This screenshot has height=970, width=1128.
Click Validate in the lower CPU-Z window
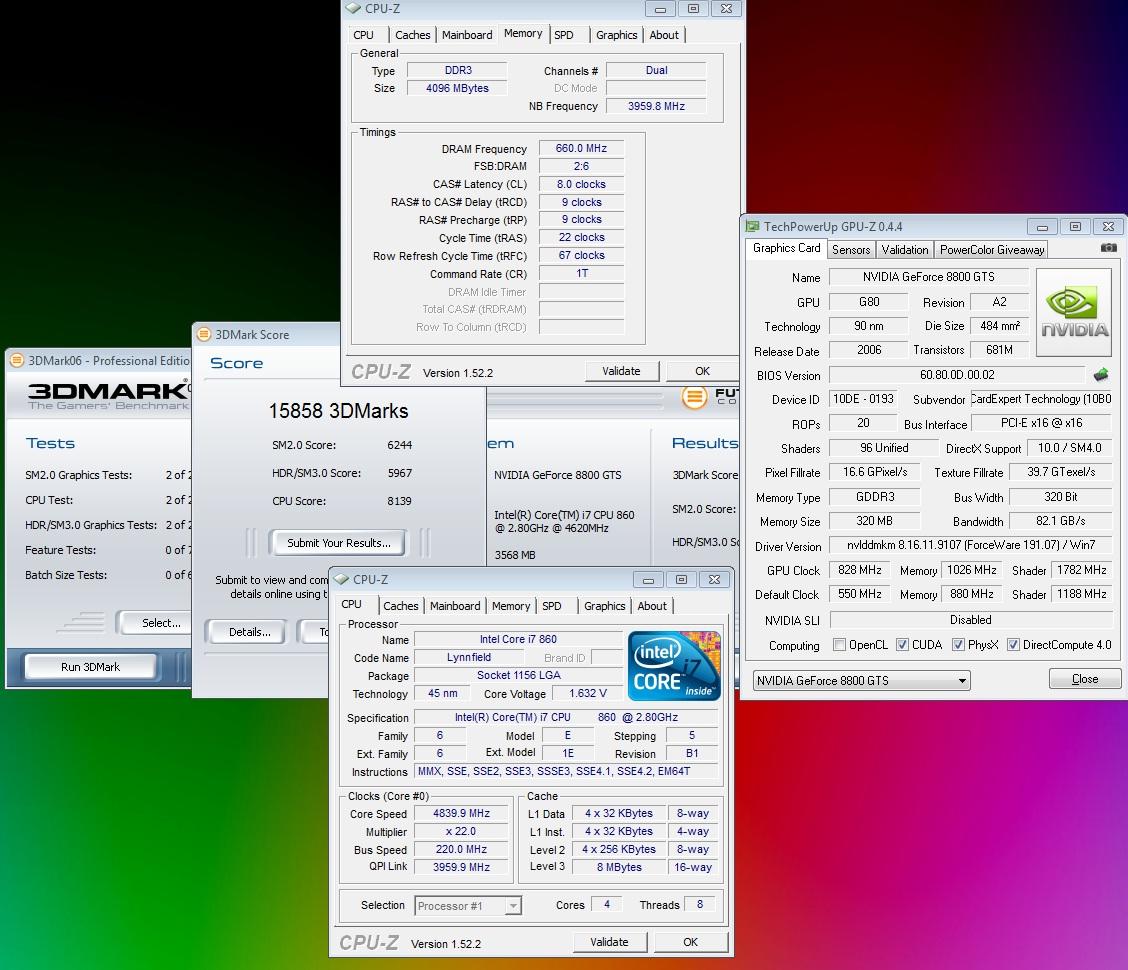(609, 942)
